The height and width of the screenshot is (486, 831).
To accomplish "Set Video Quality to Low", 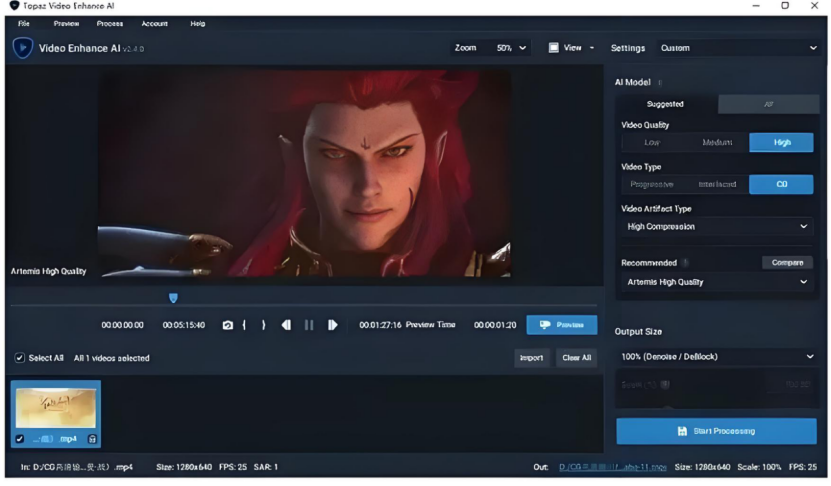I will 652,143.
